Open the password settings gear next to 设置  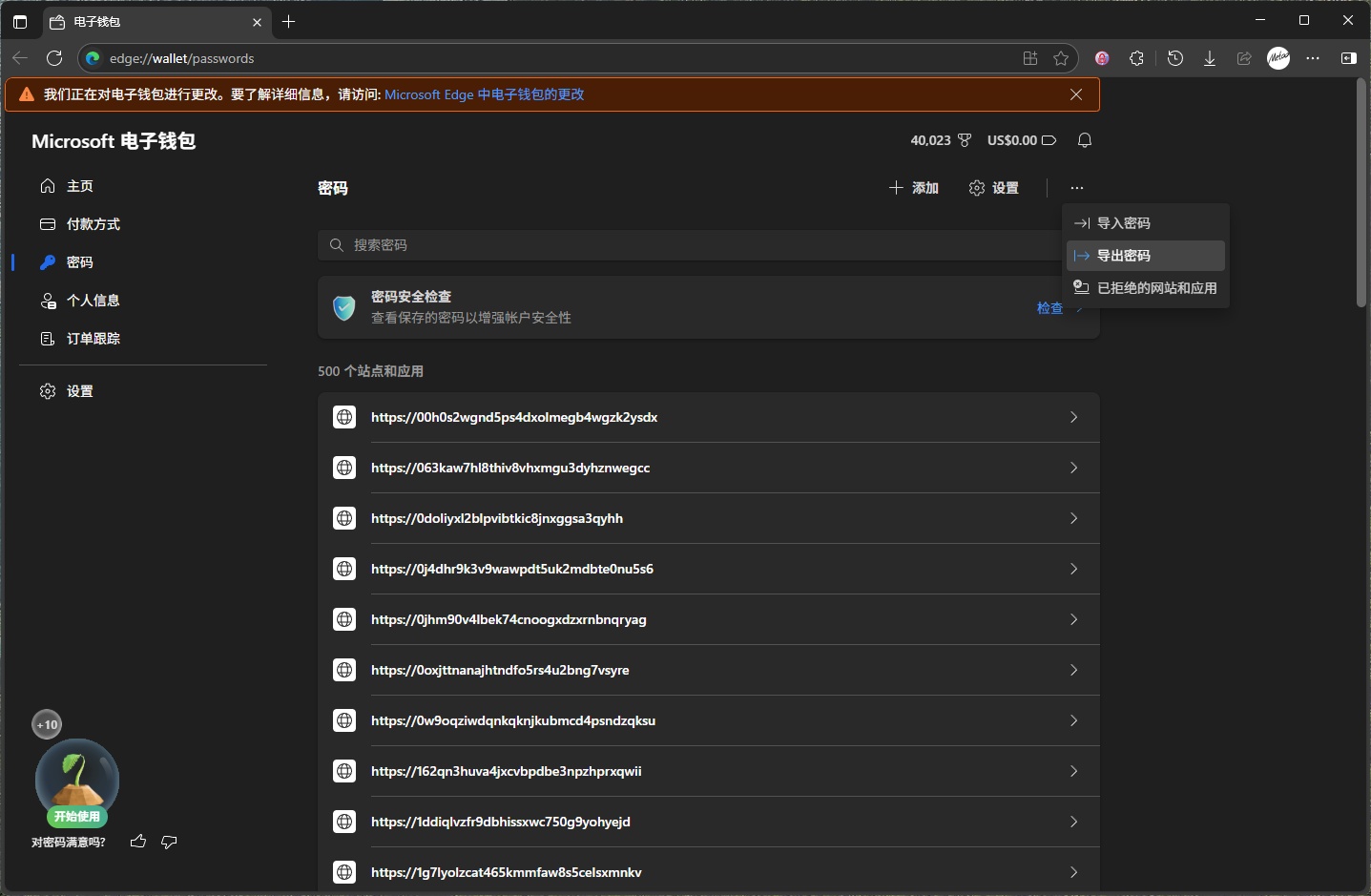[977, 188]
